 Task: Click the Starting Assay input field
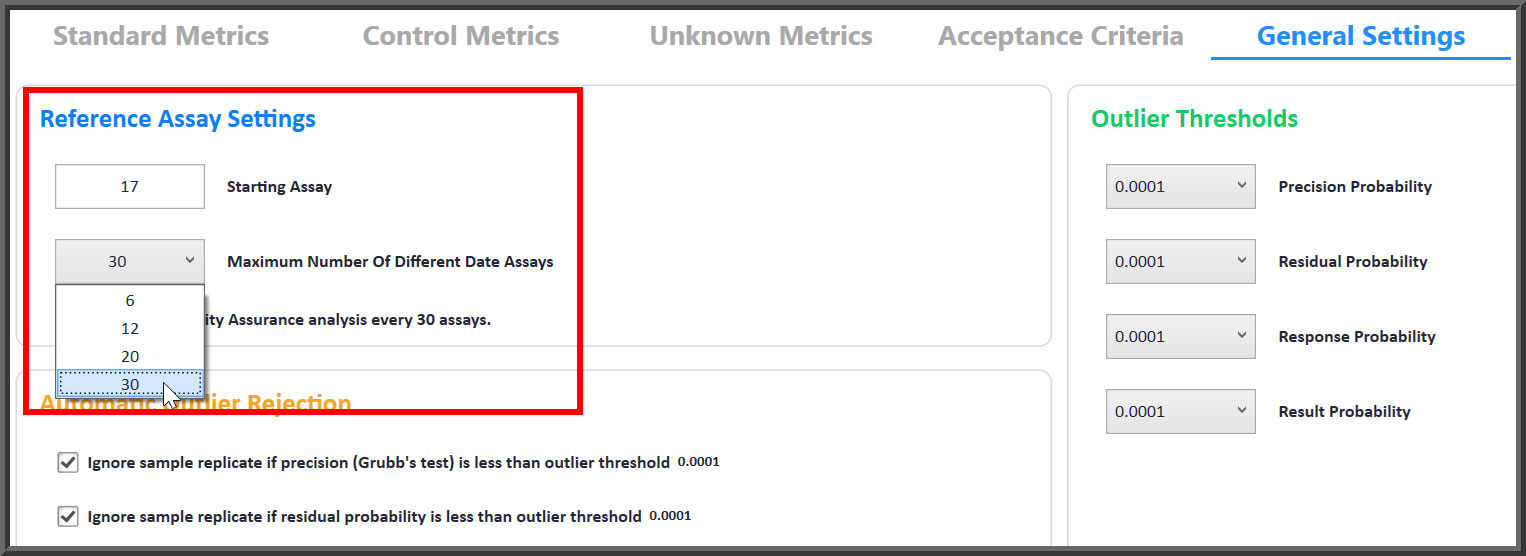(x=130, y=187)
